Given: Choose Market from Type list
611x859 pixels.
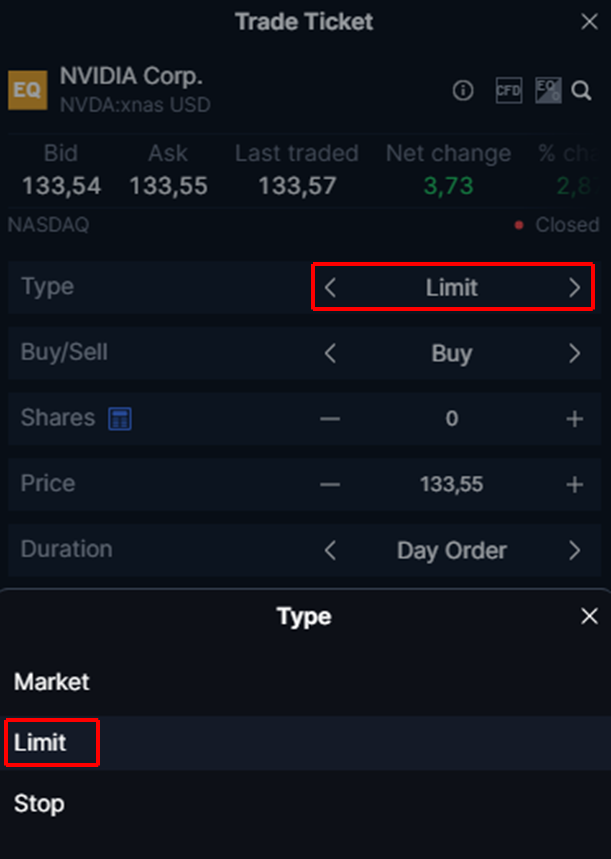Looking at the screenshot, I should click(52, 682).
